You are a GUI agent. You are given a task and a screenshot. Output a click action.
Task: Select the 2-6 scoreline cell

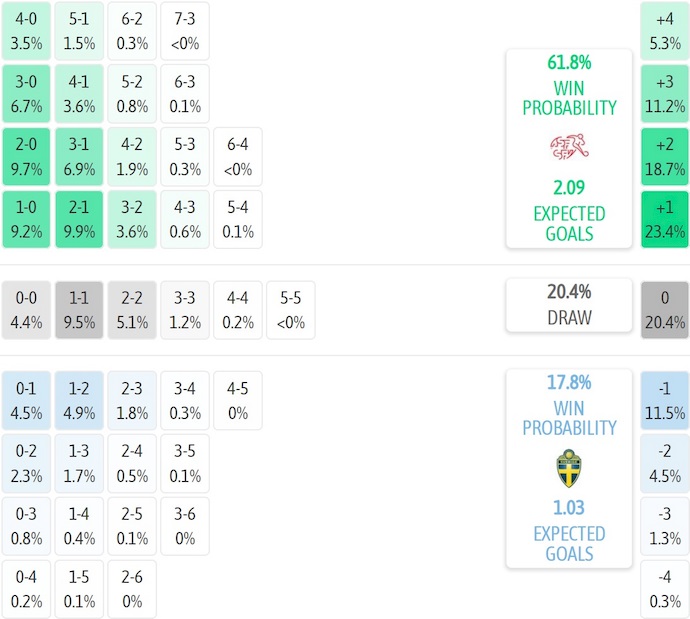(x=132, y=589)
